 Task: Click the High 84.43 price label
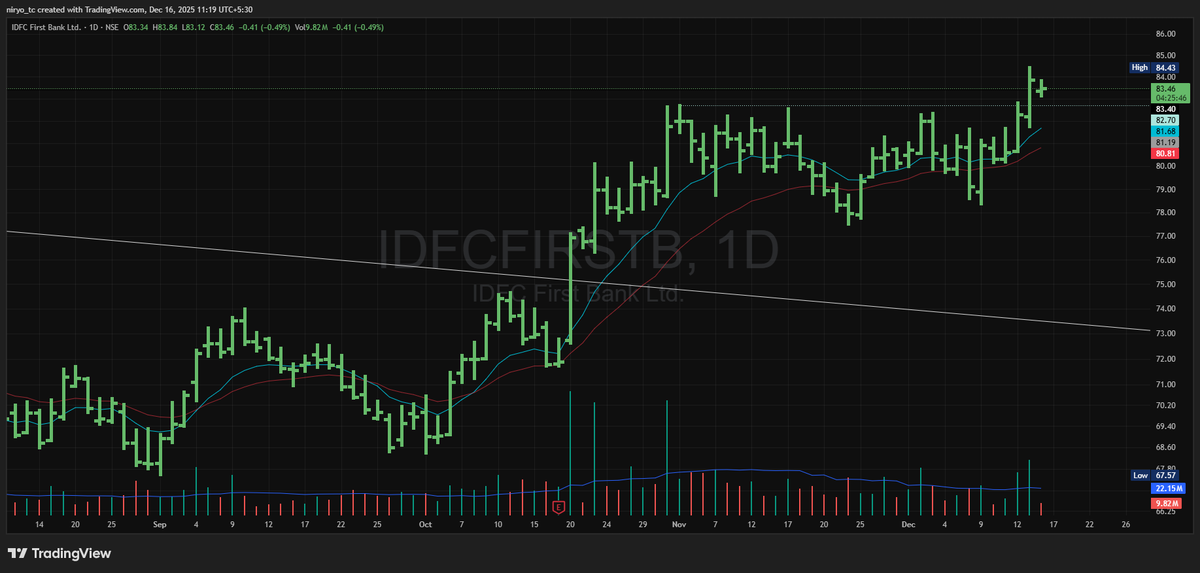coord(1152,67)
